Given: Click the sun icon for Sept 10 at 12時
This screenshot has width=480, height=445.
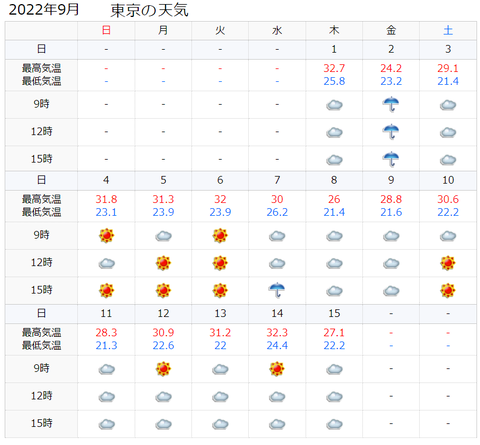Looking at the screenshot, I should point(448,263).
